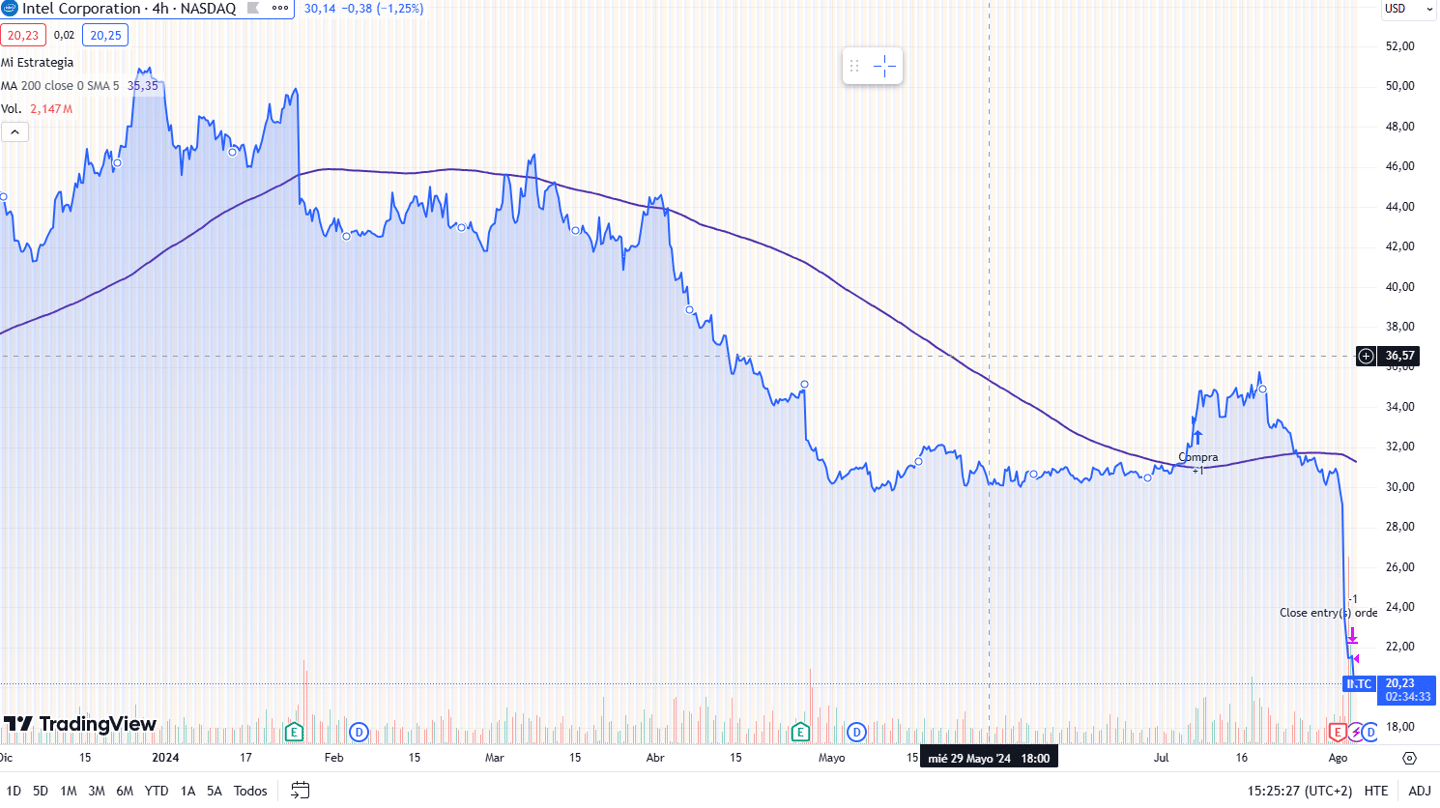The image size is (1440, 808).
Task: Open the Intel Corporation symbol title
Action: pos(128,8)
